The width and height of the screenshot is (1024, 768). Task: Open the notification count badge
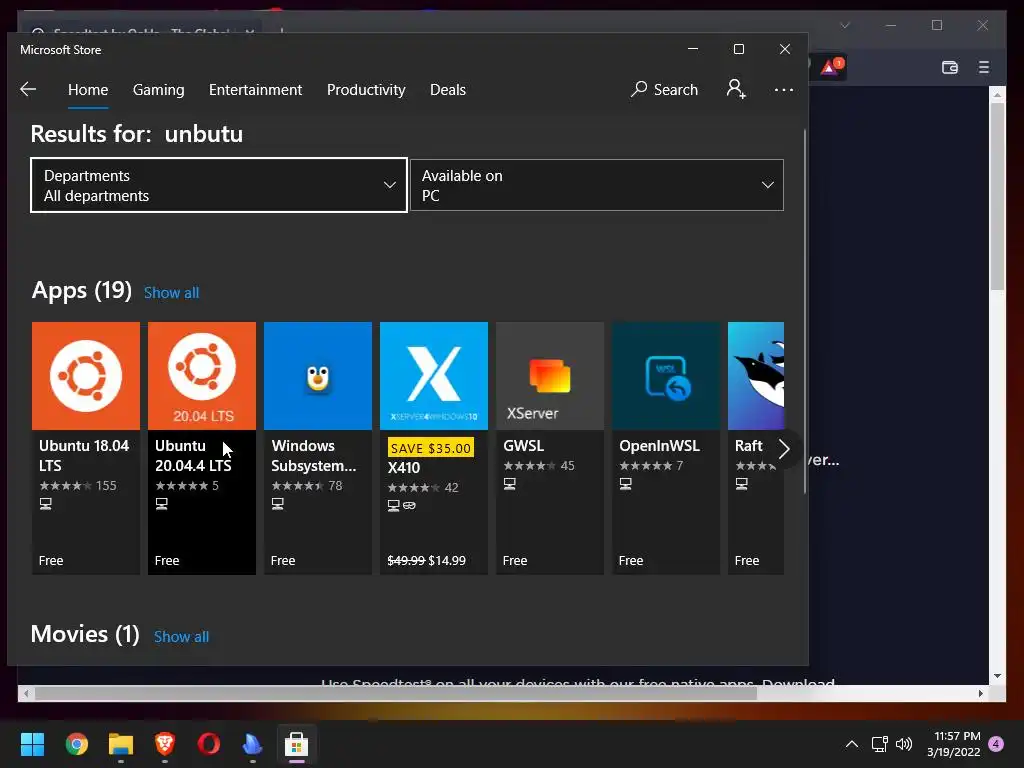tap(997, 744)
